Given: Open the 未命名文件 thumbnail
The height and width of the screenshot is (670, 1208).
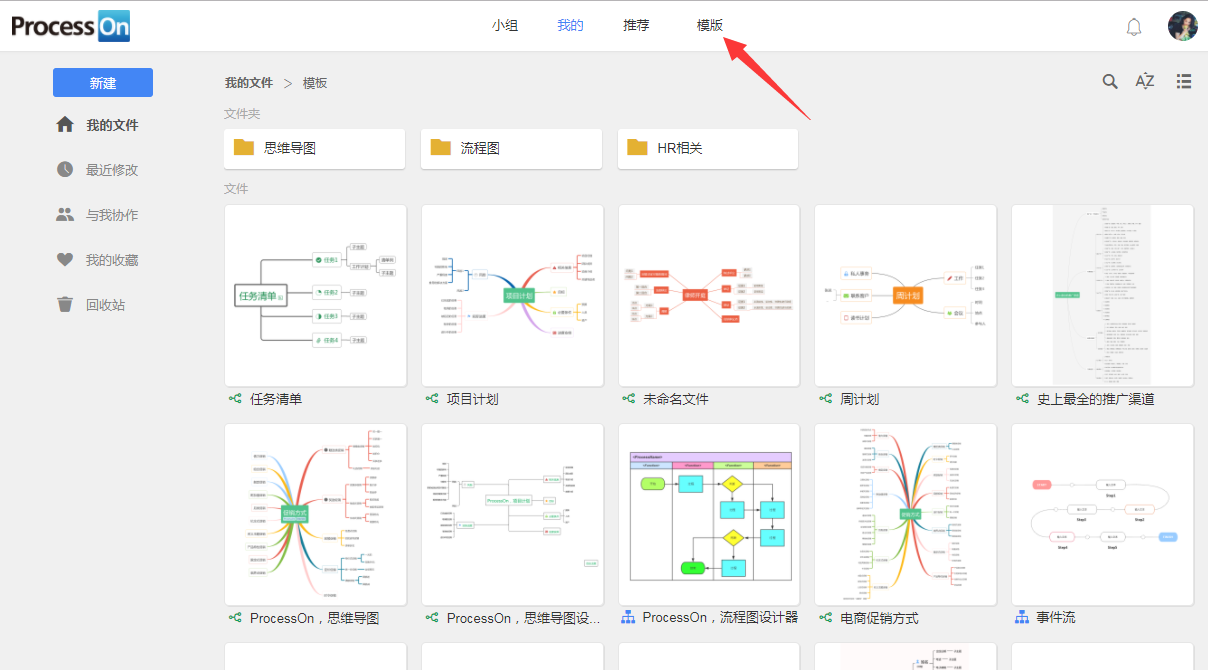Looking at the screenshot, I should point(709,295).
